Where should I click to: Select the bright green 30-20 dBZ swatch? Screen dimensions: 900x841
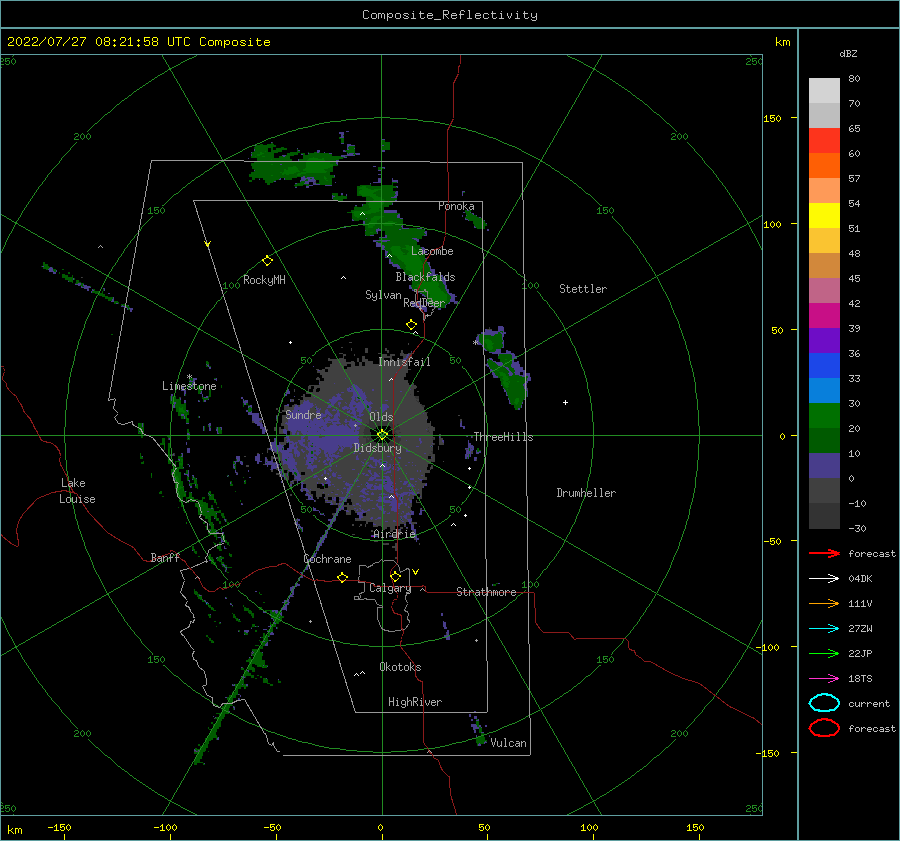(824, 416)
